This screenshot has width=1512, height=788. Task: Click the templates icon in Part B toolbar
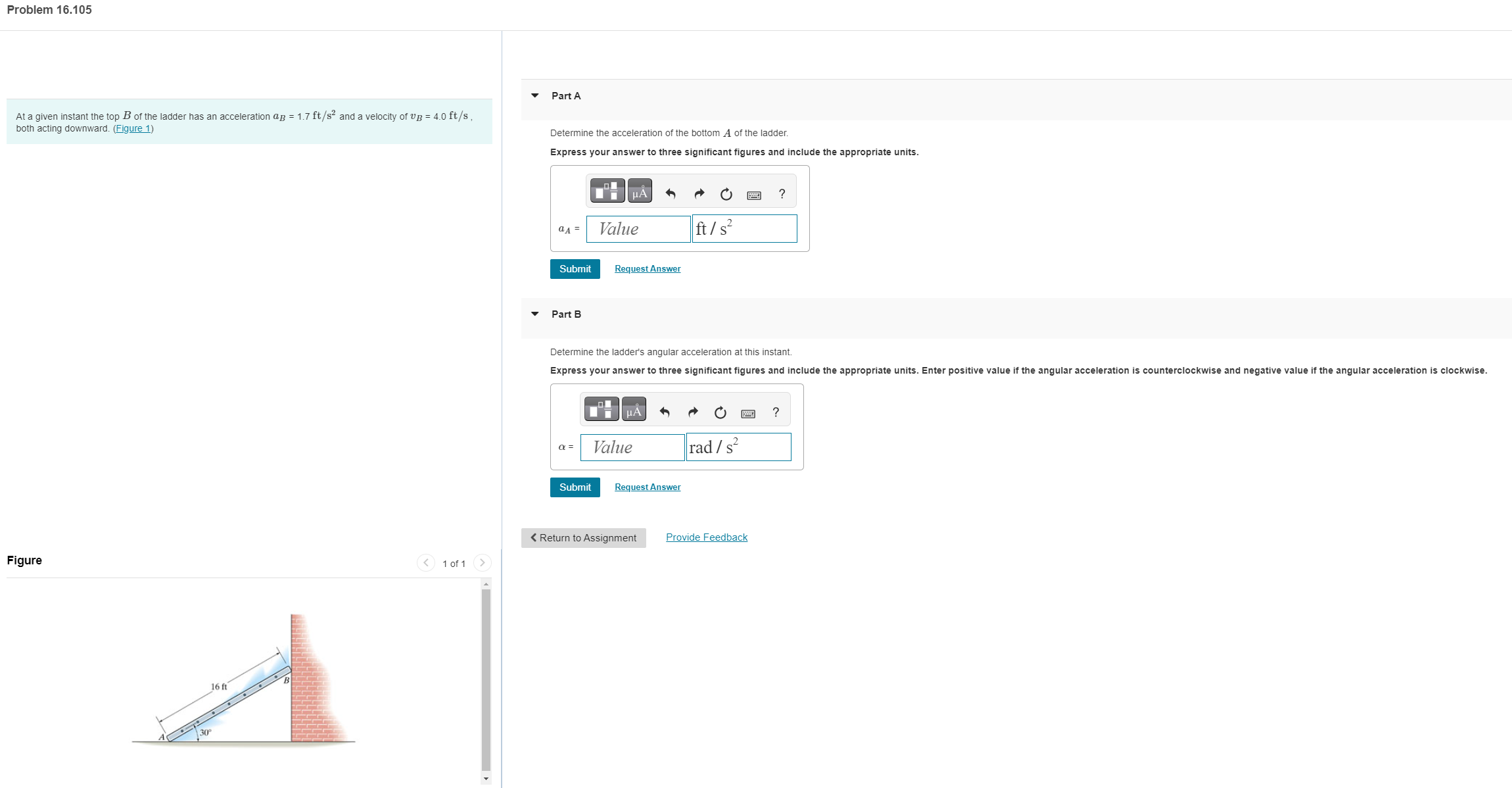[x=601, y=410]
